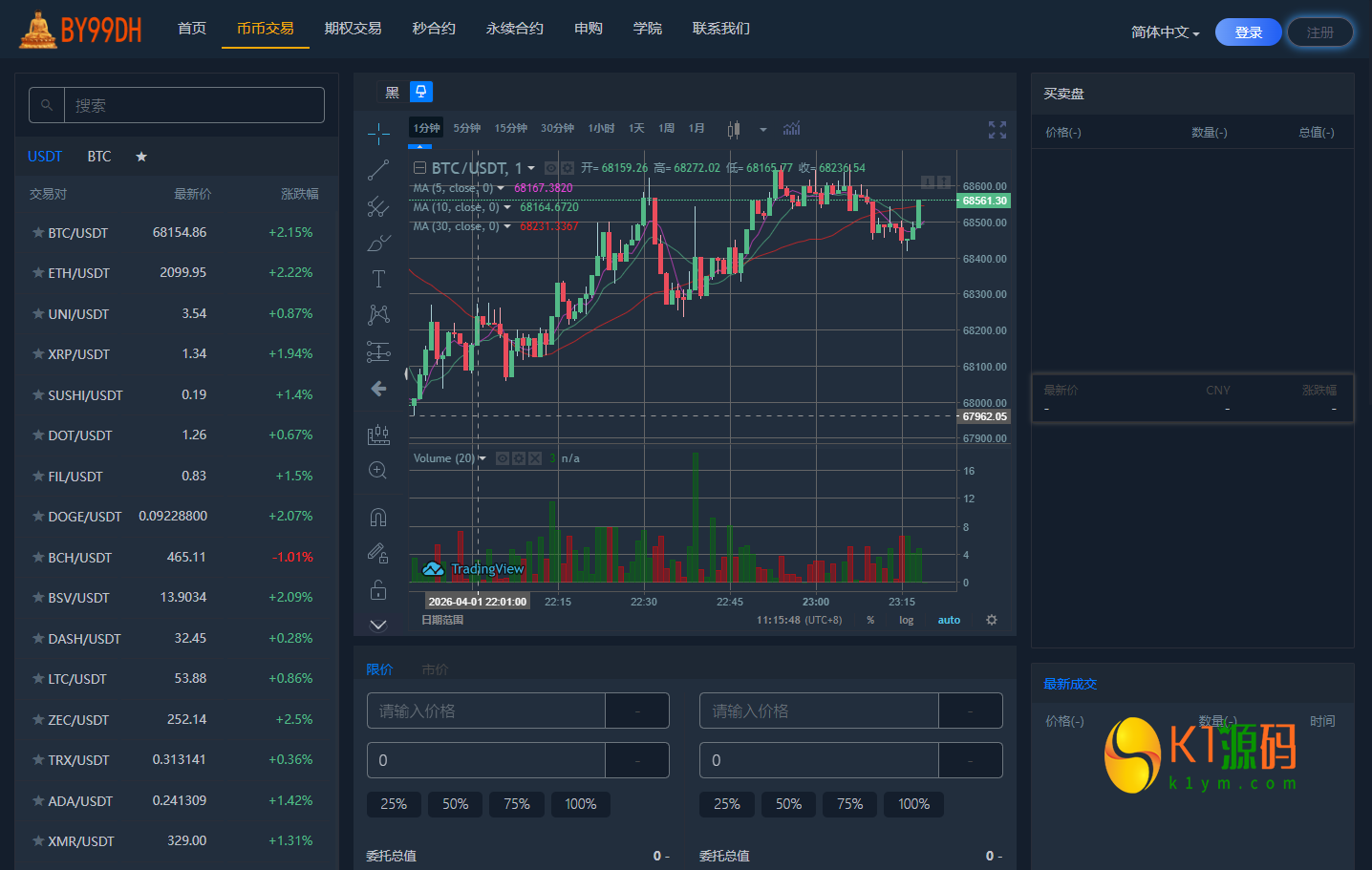Open the chart Indicators panel
Image resolution: width=1372 pixels, height=870 pixels.
791,128
